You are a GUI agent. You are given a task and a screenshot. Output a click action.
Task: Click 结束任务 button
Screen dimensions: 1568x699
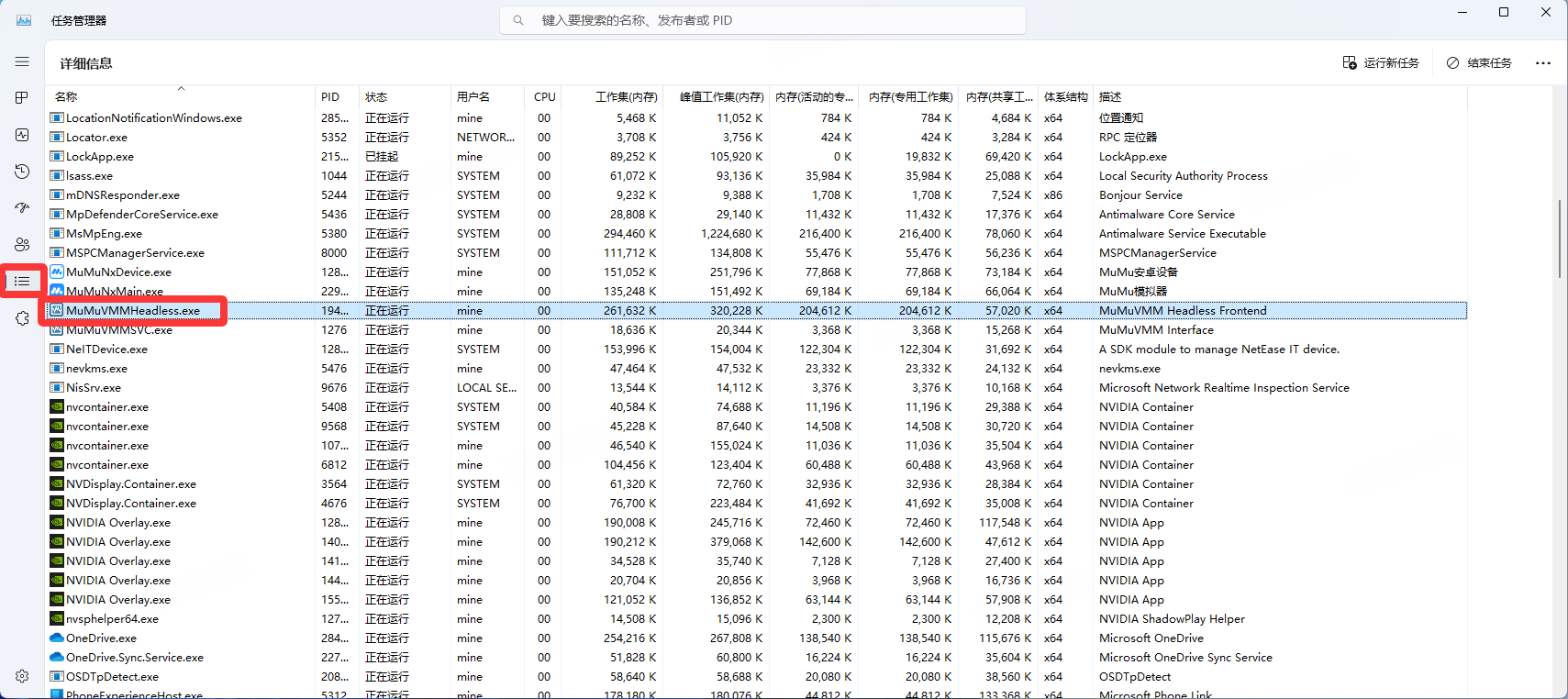1479,63
